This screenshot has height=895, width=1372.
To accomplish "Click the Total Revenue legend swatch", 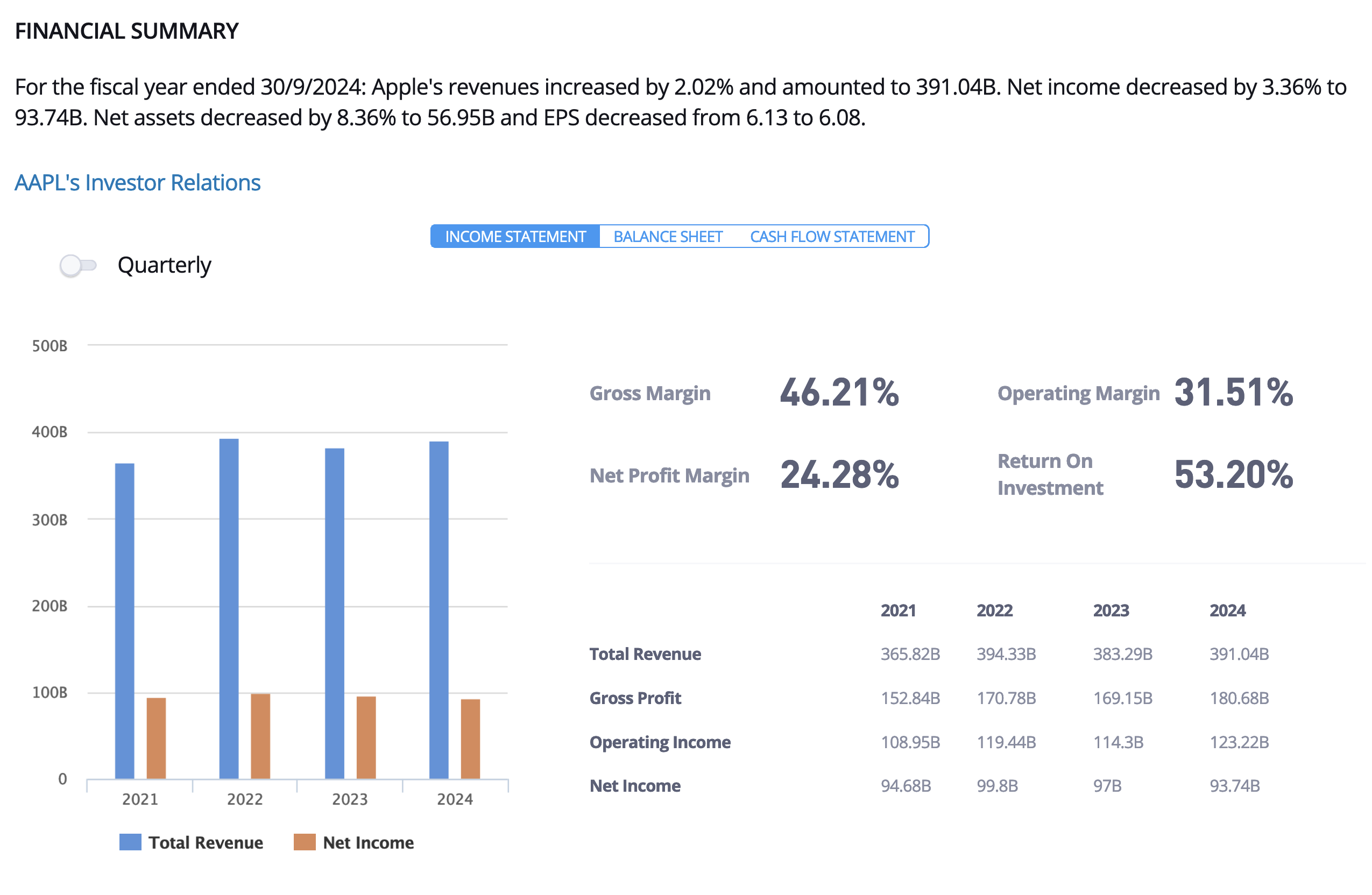I will (x=130, y=842).
